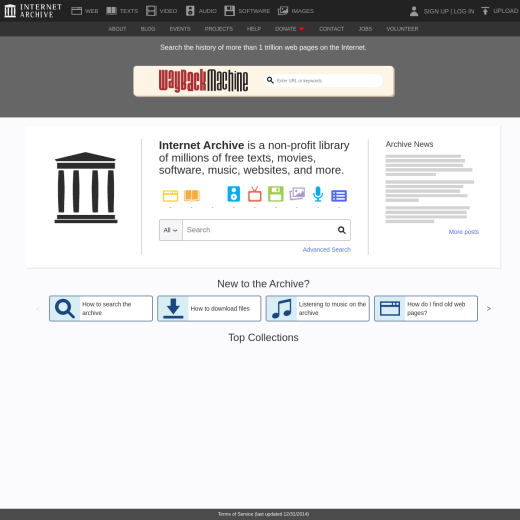
Task: Open the Images section in top bar
Action: 296,11
